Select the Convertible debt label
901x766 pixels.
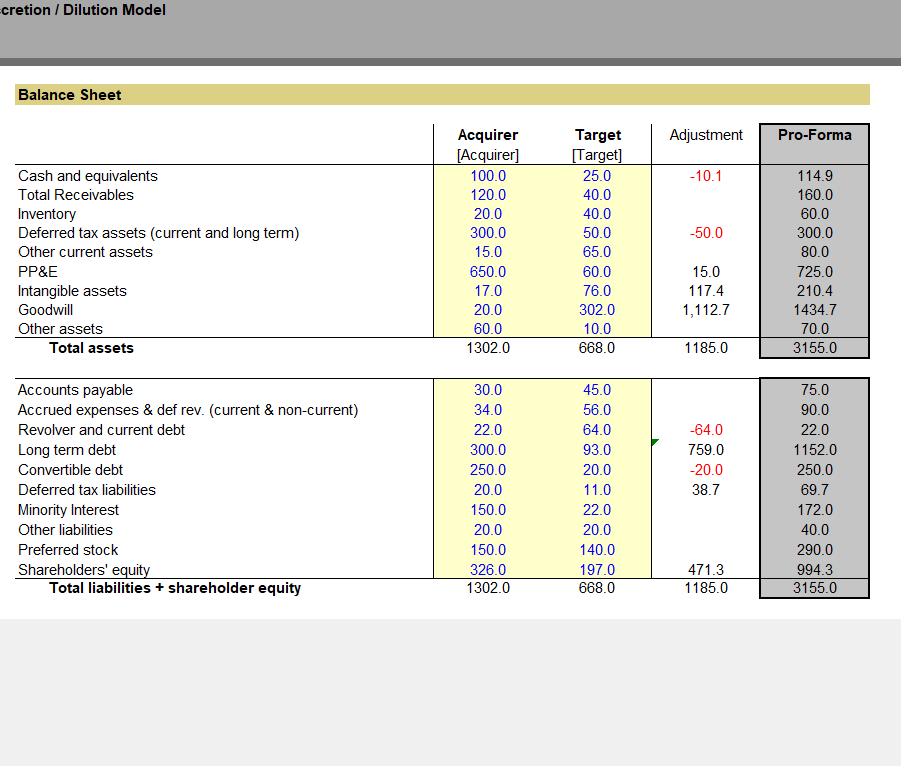click(x=70, y=470)
